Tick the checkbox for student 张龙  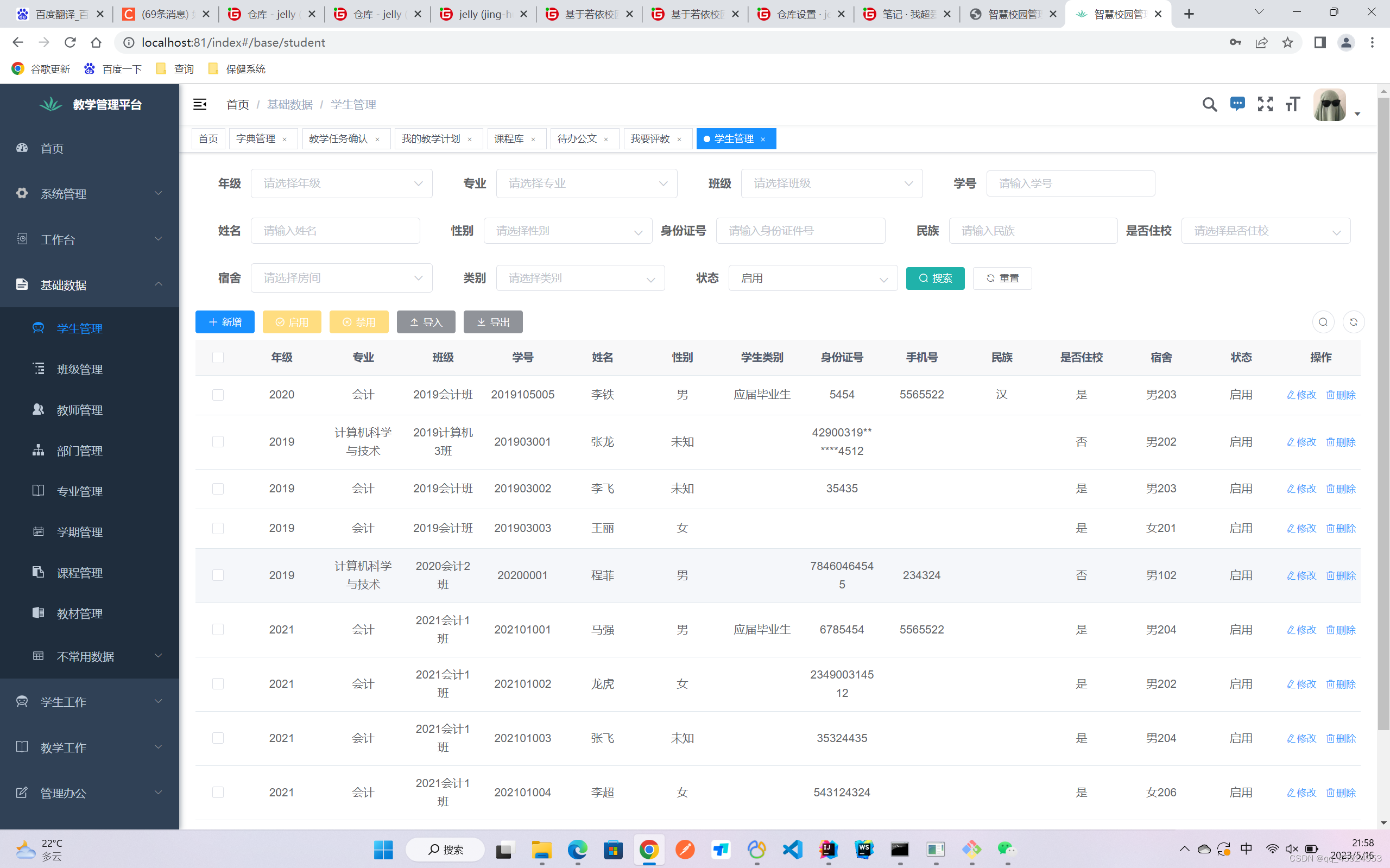(x=218, y=441)
